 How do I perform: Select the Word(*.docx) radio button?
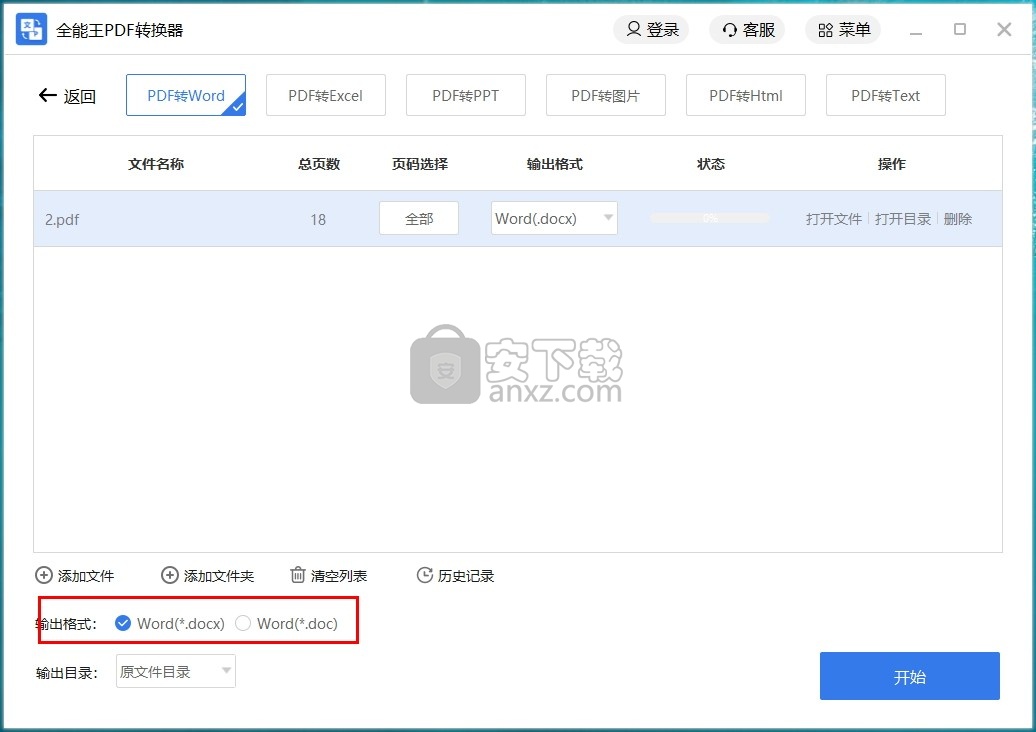point(123,623)
